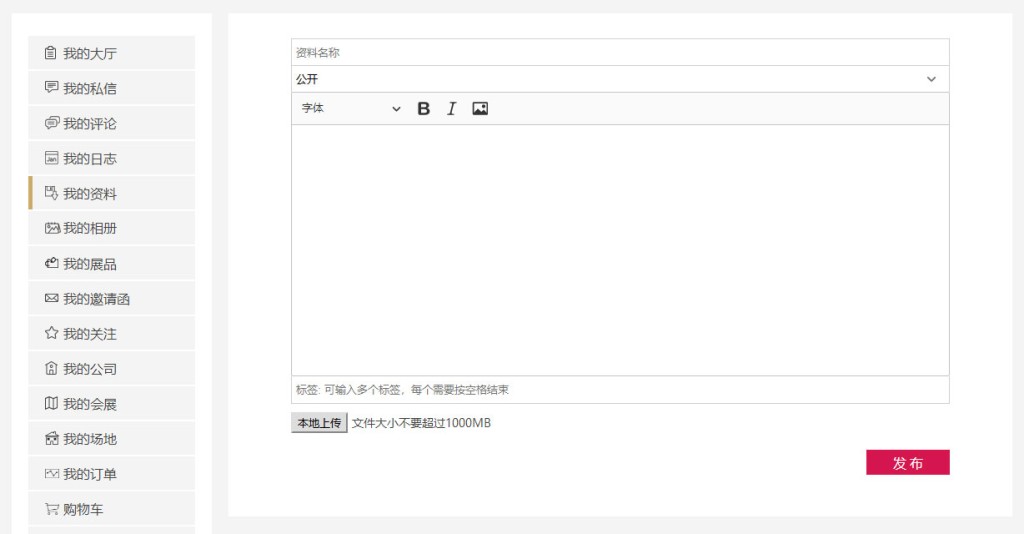The width and height of the screenshot is (1024, 534).
Task: Focus the 资料名称 input field
Action: [620, 52]
